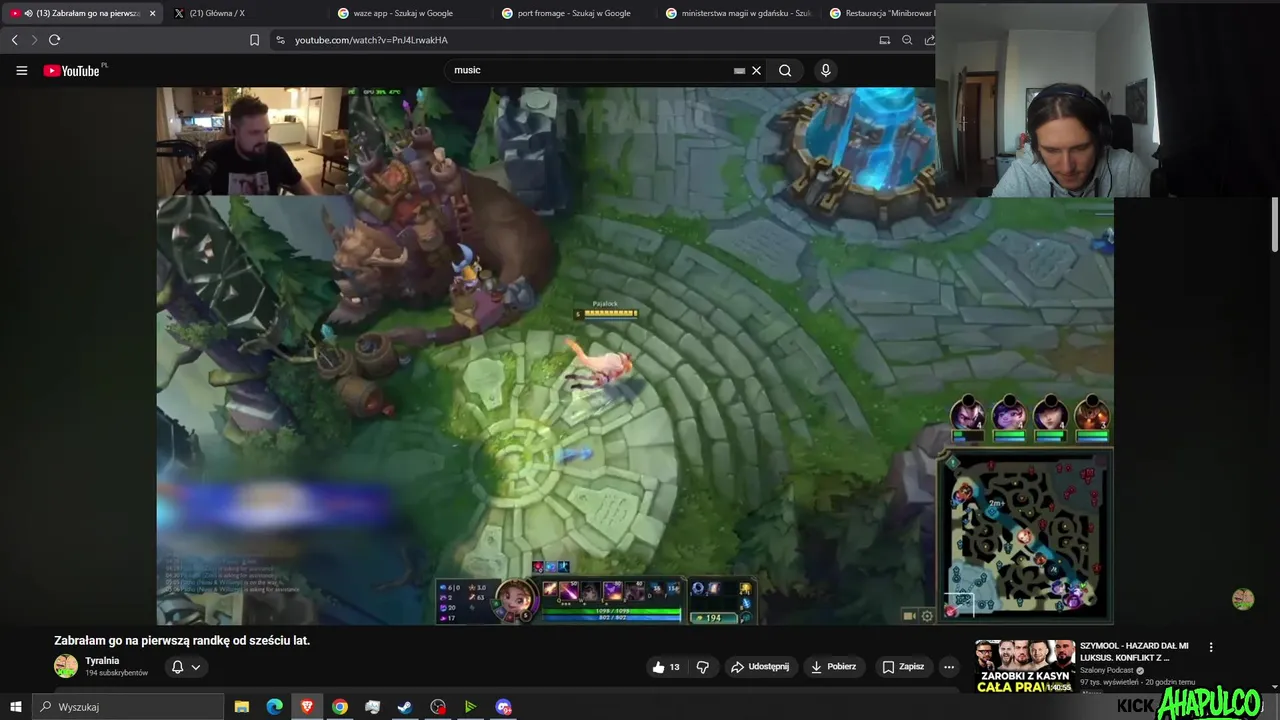Click the zoom magnifier icon in address bar
Screen dimensions: 1280x720
click(907, 40)
